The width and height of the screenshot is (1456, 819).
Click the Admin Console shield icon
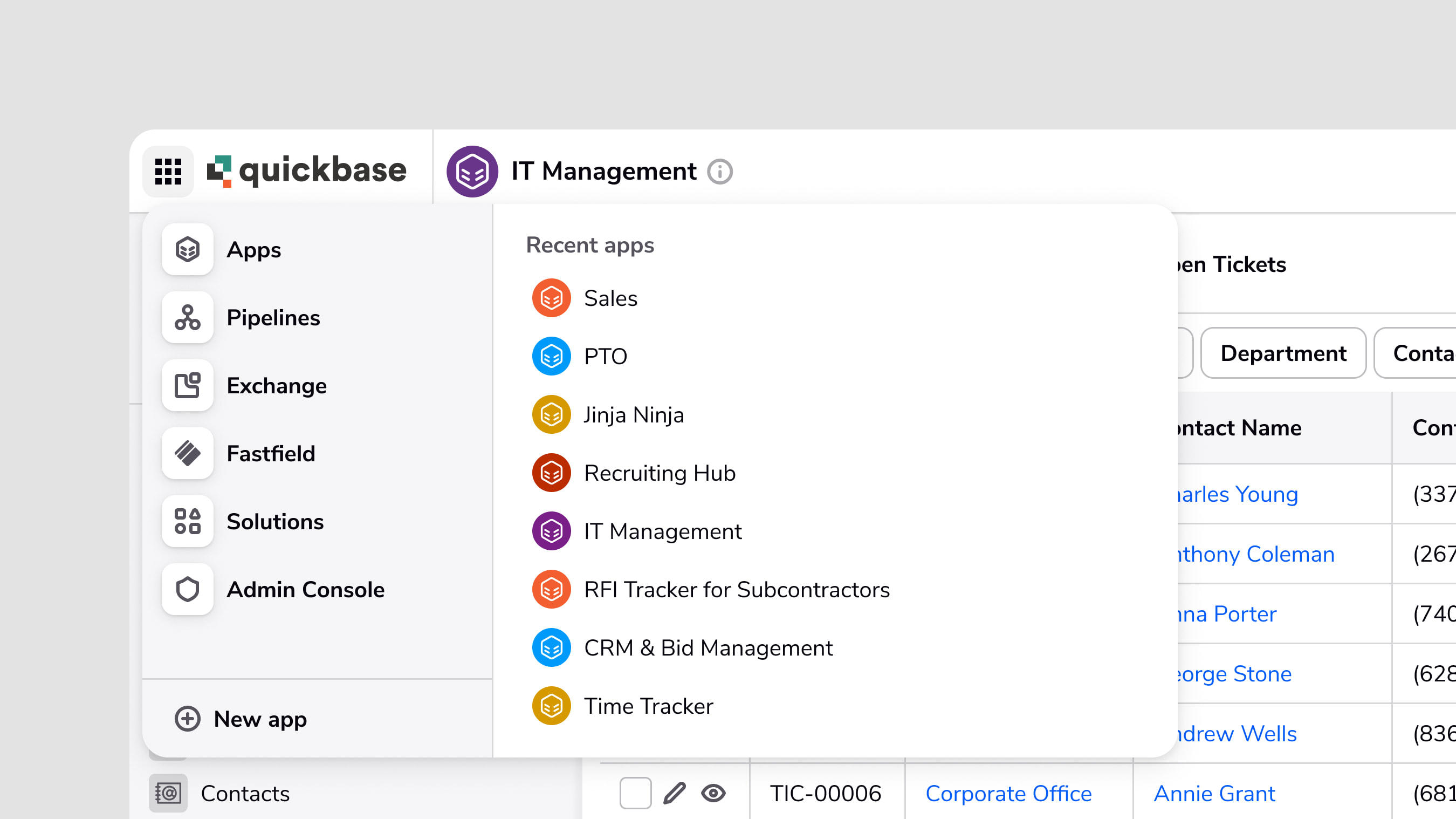187,589
